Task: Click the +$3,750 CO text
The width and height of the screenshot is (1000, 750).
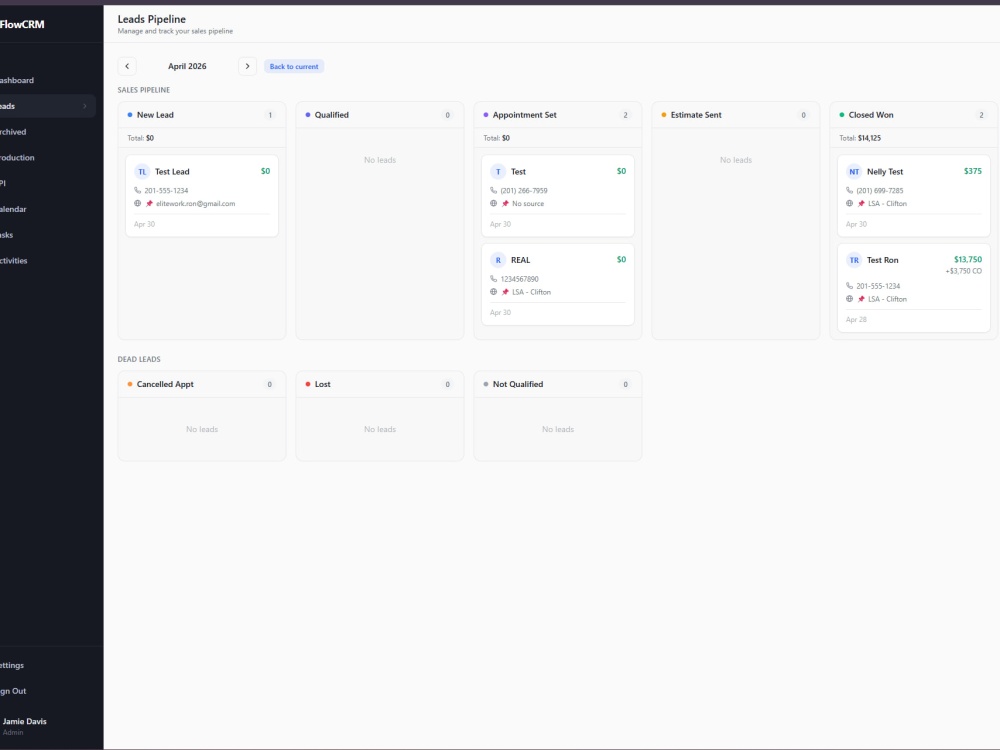Action: click(964, 271)
